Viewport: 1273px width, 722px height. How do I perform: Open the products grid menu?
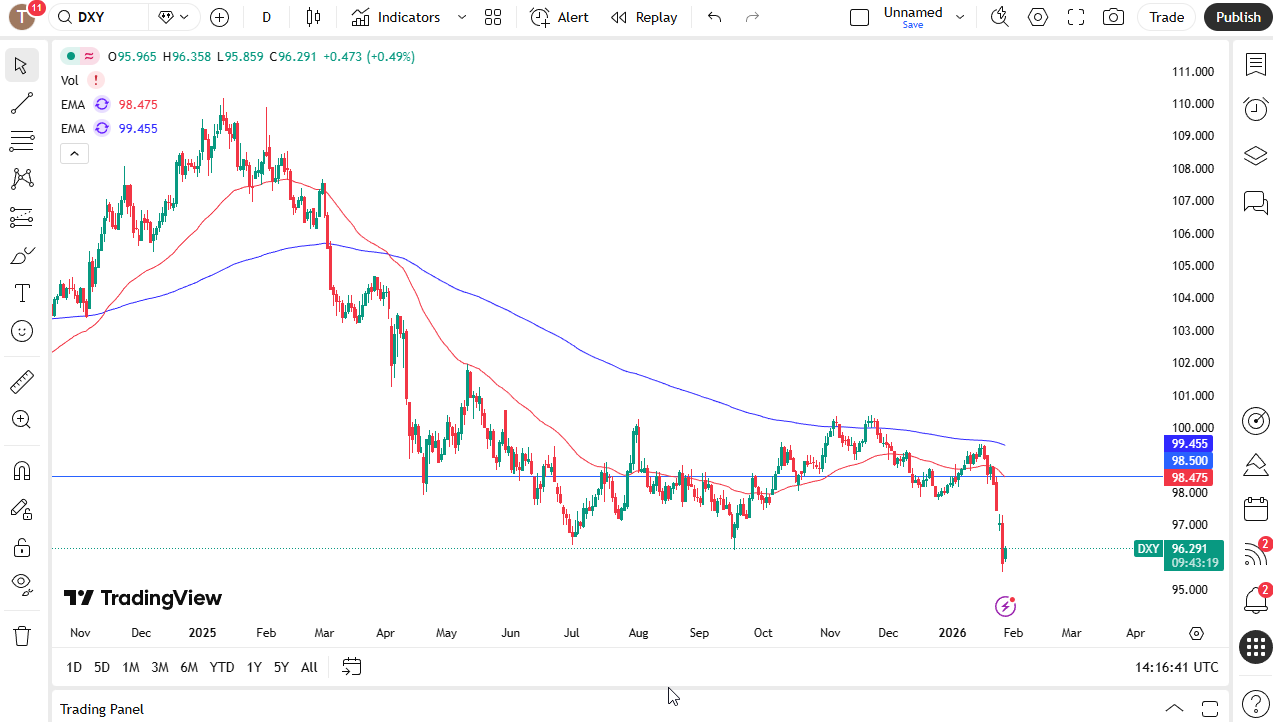pyautogui.click(x=1255, y=647)
